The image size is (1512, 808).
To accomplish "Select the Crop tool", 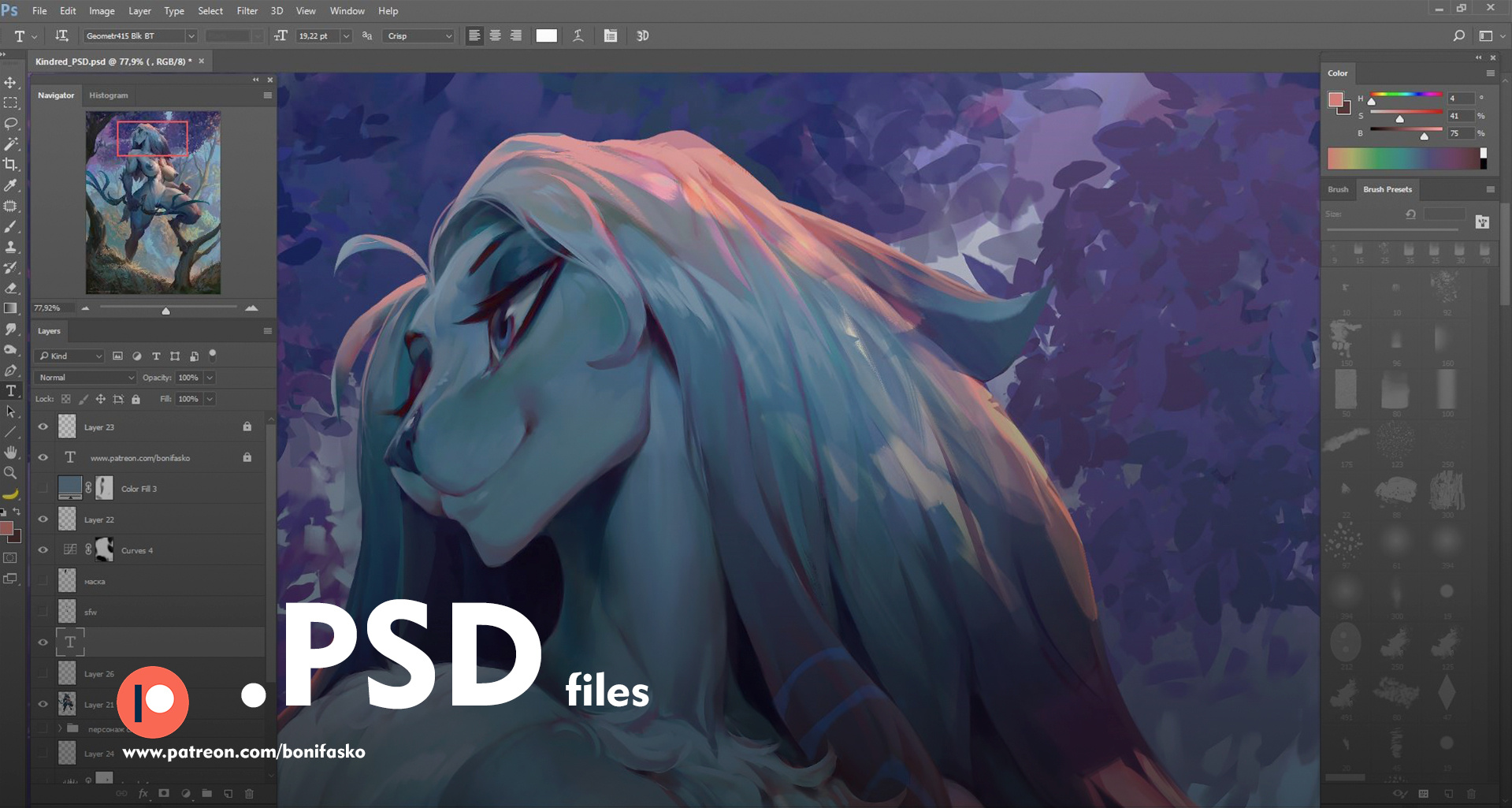I will pos(11,164).
